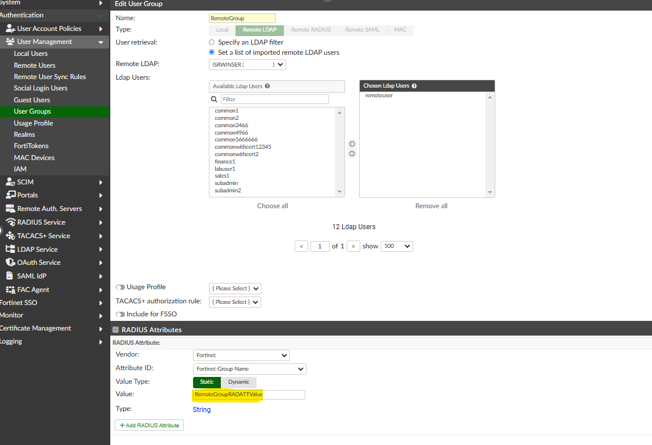Click the filter search magnifier icon

coord(214,99)
